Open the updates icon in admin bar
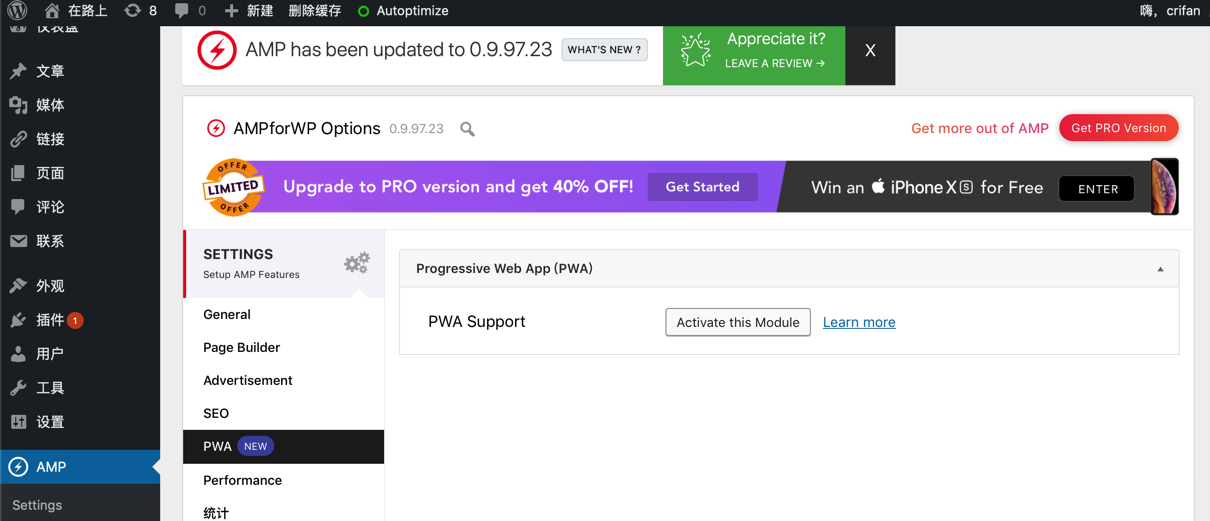The image size is (1210, 521). point(133,11)
